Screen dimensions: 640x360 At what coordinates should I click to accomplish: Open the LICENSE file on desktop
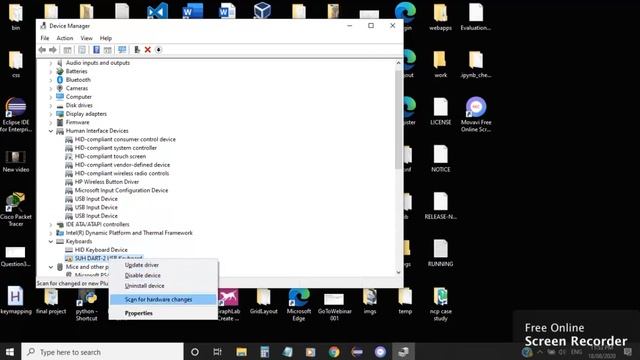[440, 111]
